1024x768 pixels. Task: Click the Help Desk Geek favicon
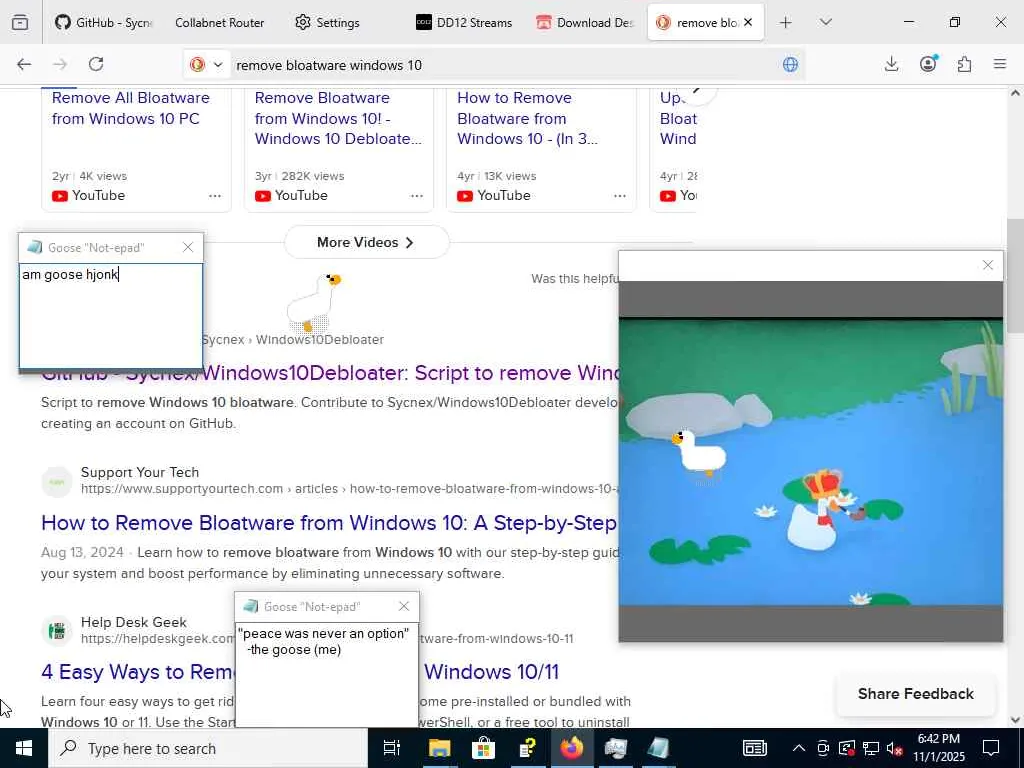pos(57,631)
